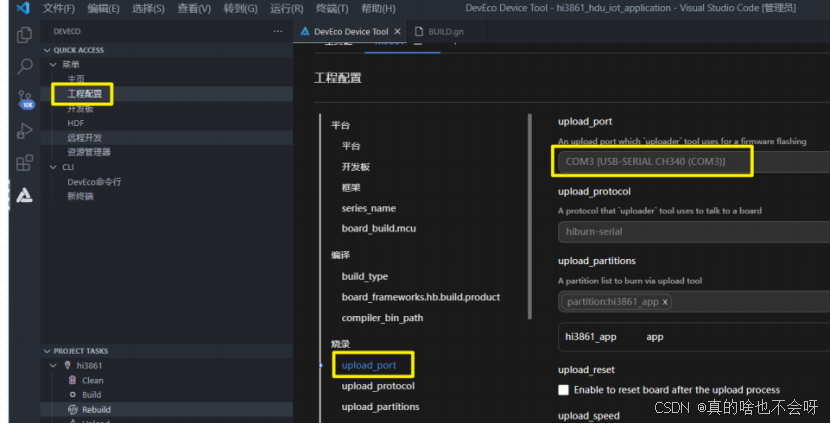Open 新终端 under CLI
Screen dimensions: 831x424
click(x=81, y=196)
